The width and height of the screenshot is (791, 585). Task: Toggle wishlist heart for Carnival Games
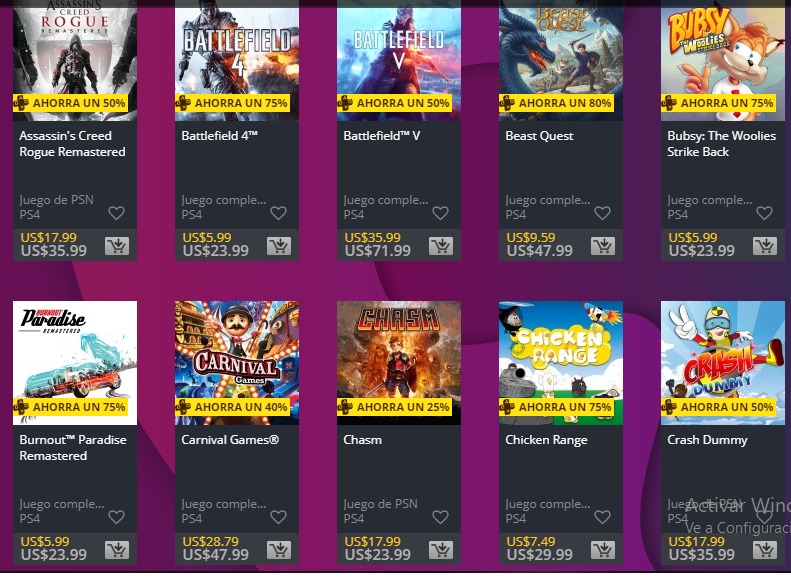point(278,517)
